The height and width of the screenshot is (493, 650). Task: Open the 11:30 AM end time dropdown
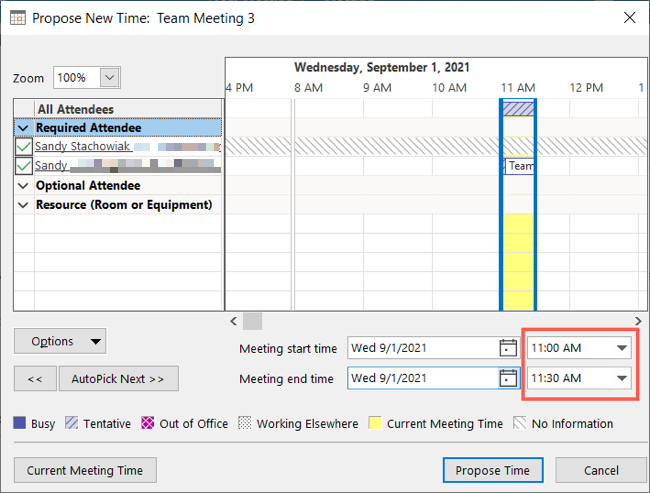(623, 379)
